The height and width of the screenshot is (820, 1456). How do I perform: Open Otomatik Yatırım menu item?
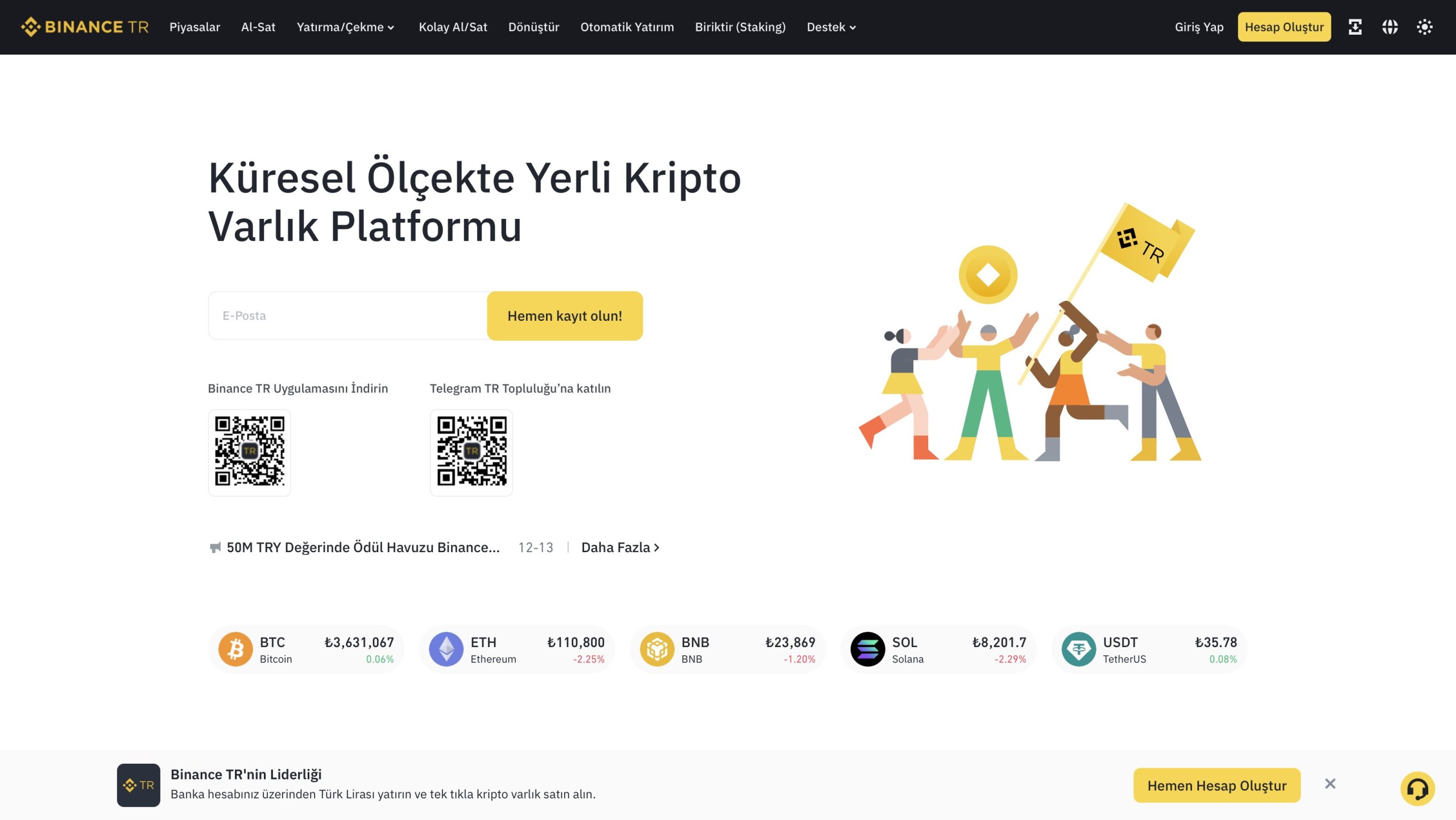click(x=627, y=27)
